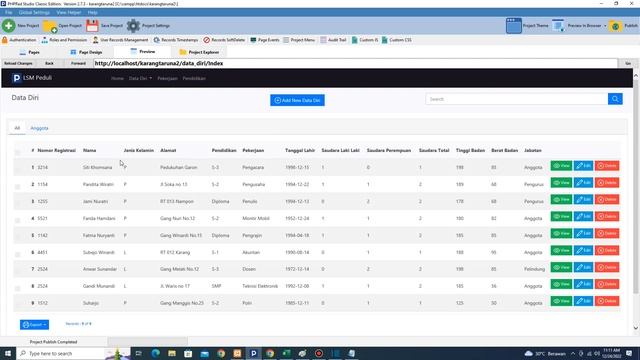The image size is (640, 360).
Task: Open the Global Settings menu
Action: point(34,13)
